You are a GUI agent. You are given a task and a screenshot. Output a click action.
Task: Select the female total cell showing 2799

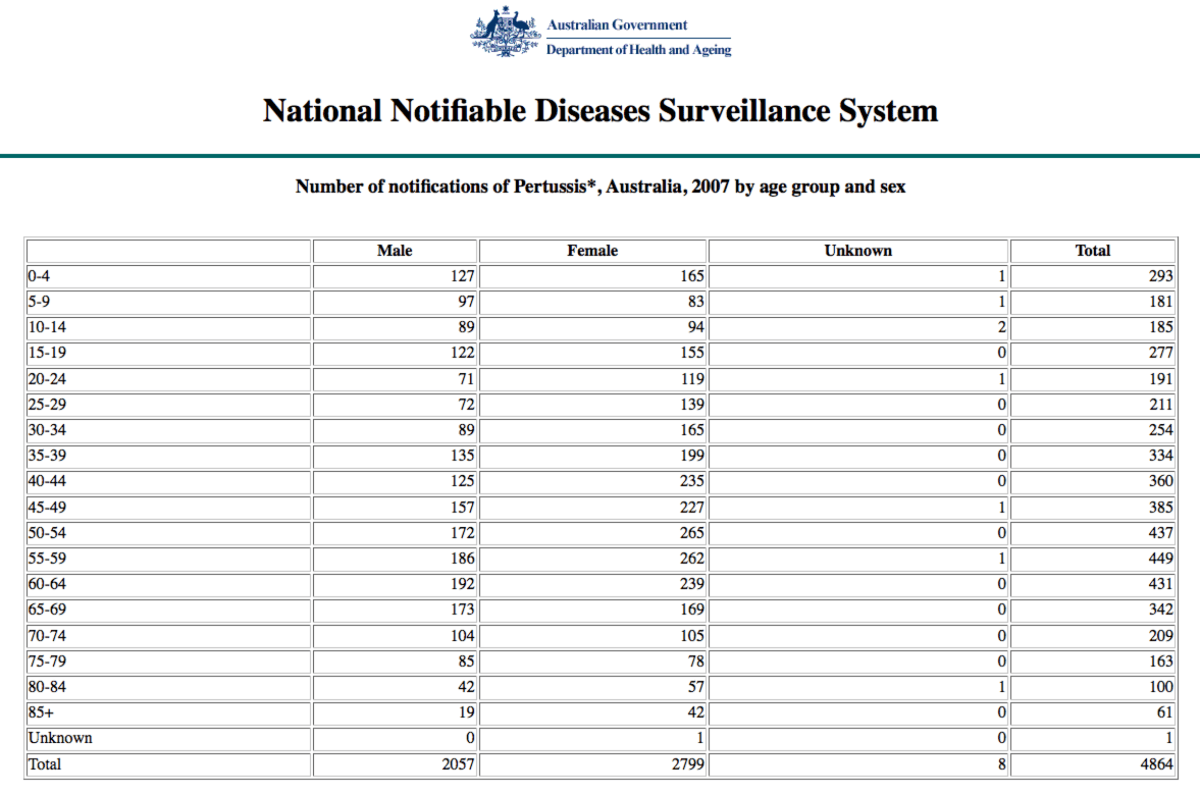click(x=687, y=764)
